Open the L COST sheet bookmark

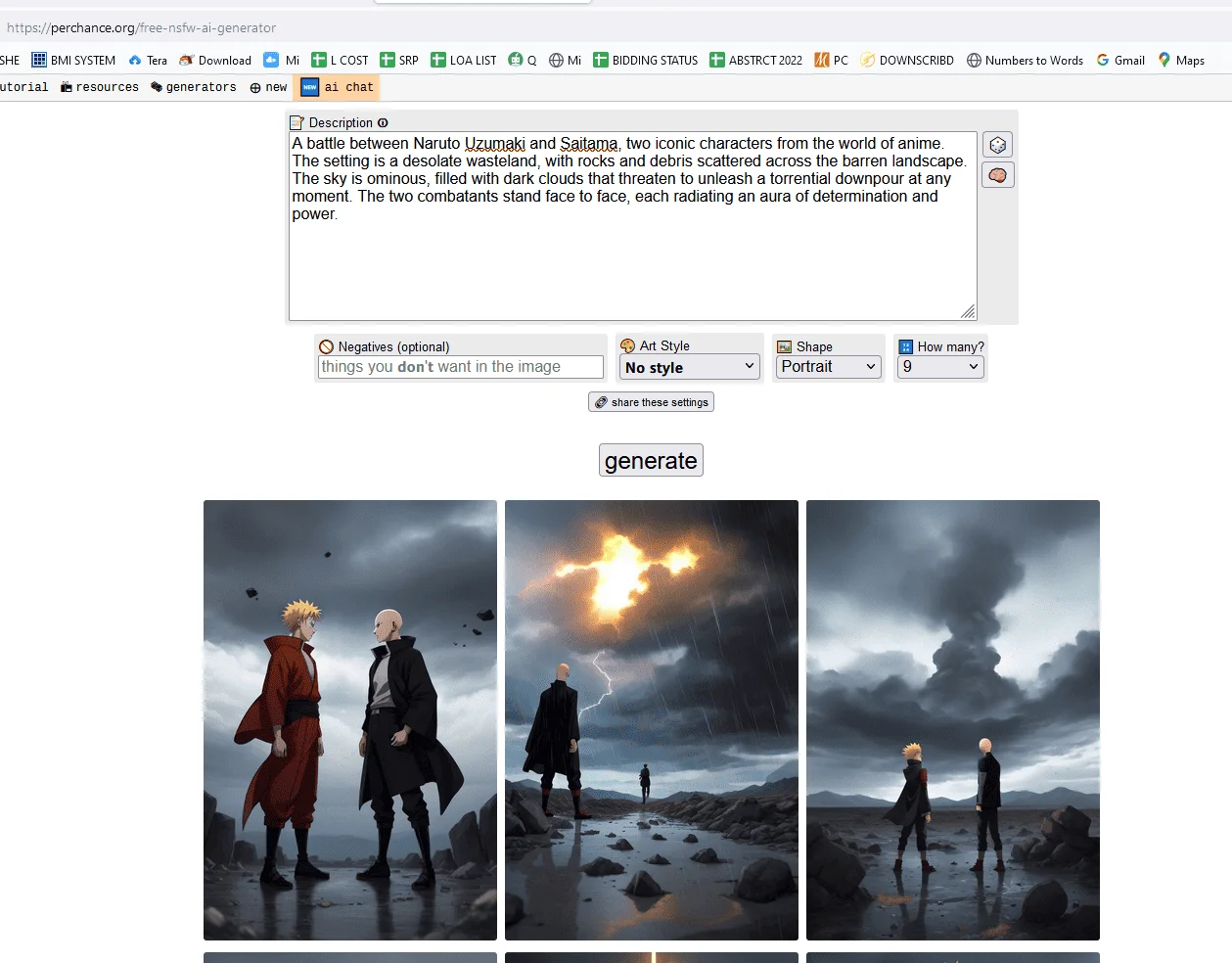340,60
